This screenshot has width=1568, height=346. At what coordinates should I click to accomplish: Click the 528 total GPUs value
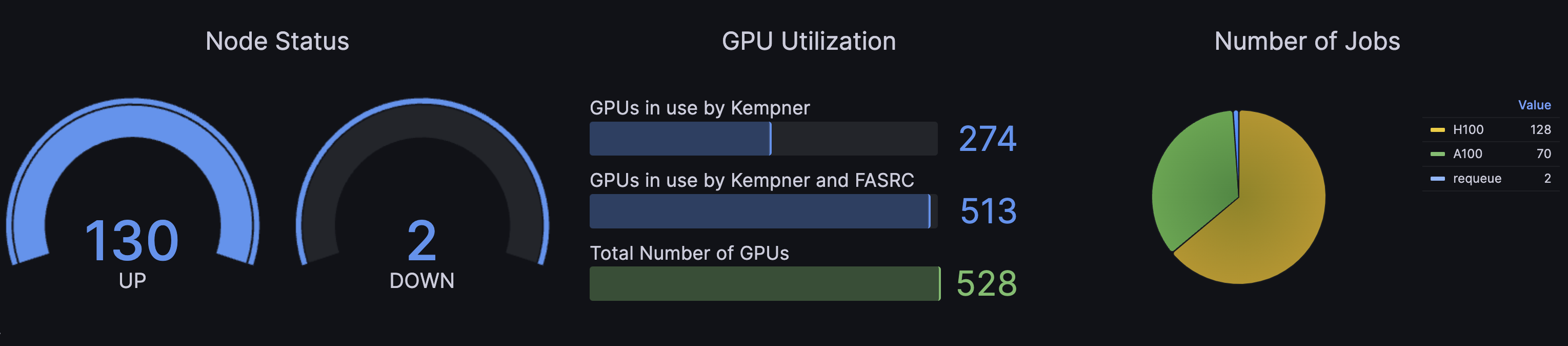(986, 283)
